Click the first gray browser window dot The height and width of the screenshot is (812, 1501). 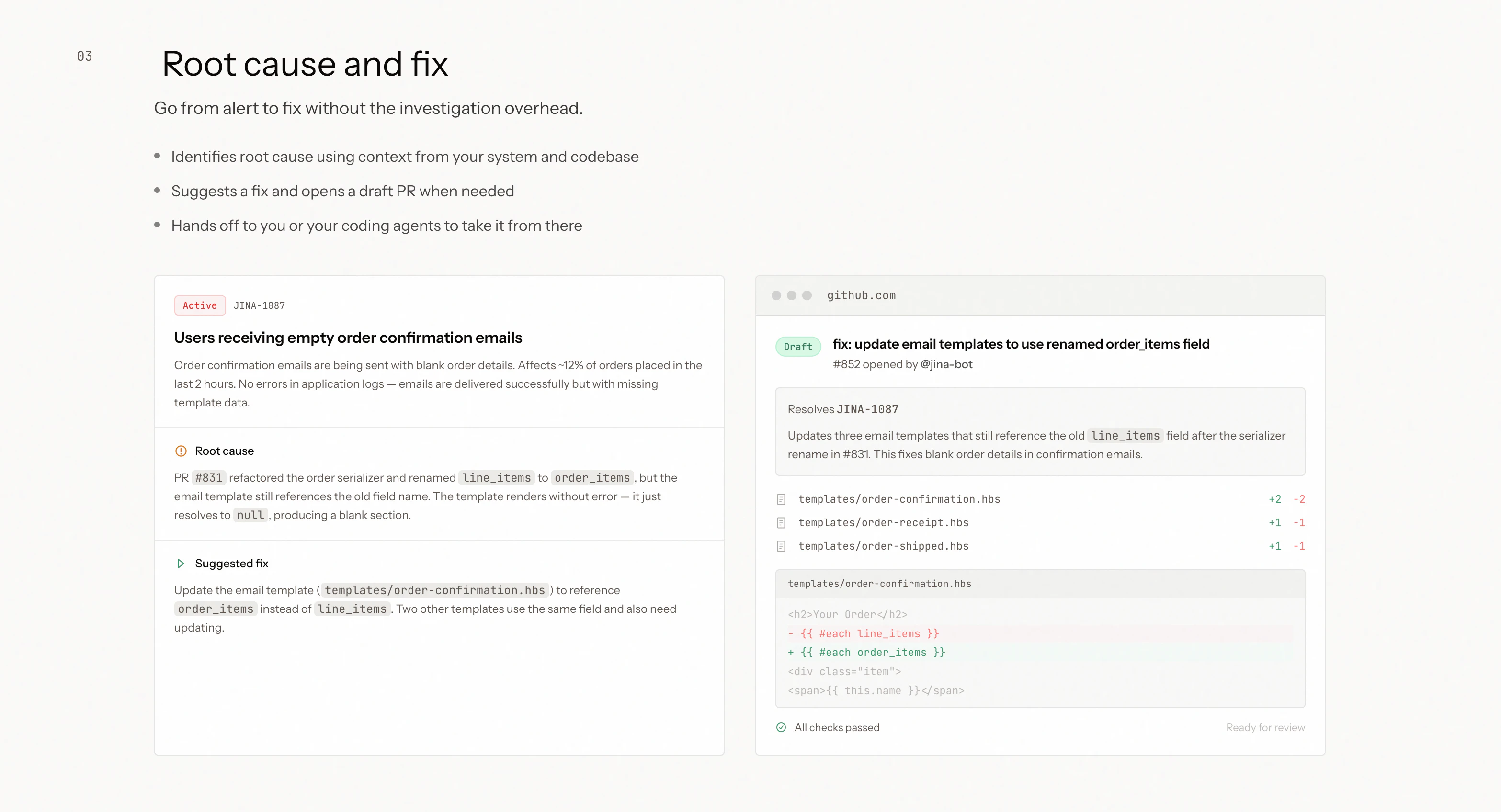click(776, 295)
